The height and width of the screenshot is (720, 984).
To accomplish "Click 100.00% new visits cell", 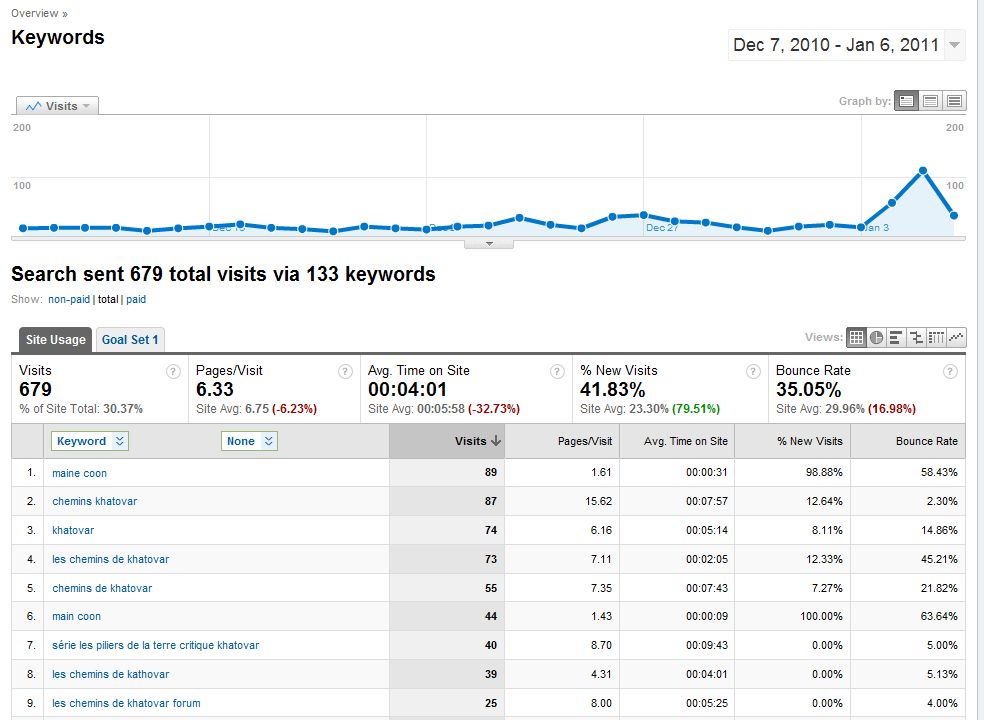I will [x=821, y=616].
